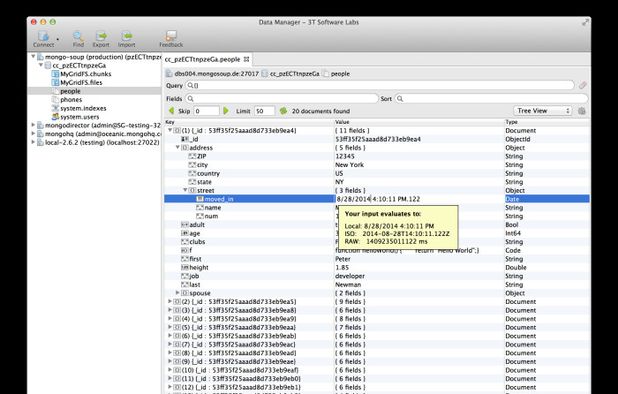Image resolution: width=618 pixels, height=394 pixels.
Task: Click the Skip value field
Action: (206, 111)
